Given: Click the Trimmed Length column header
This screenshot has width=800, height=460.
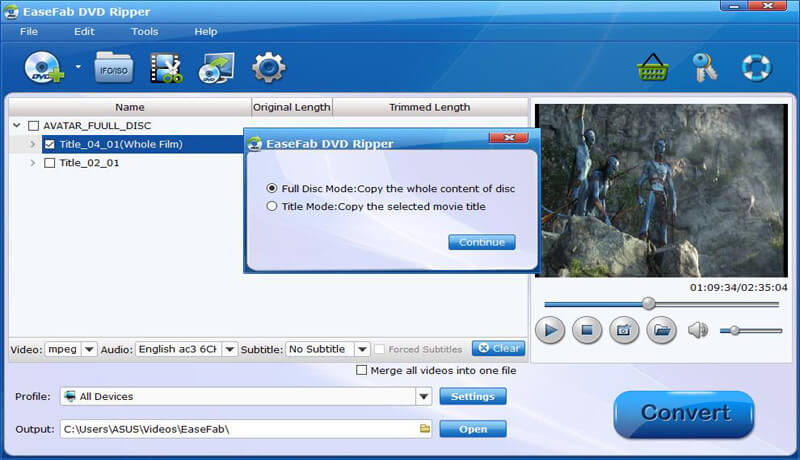Looking at the screenshot, I should [x=430, y=107].
